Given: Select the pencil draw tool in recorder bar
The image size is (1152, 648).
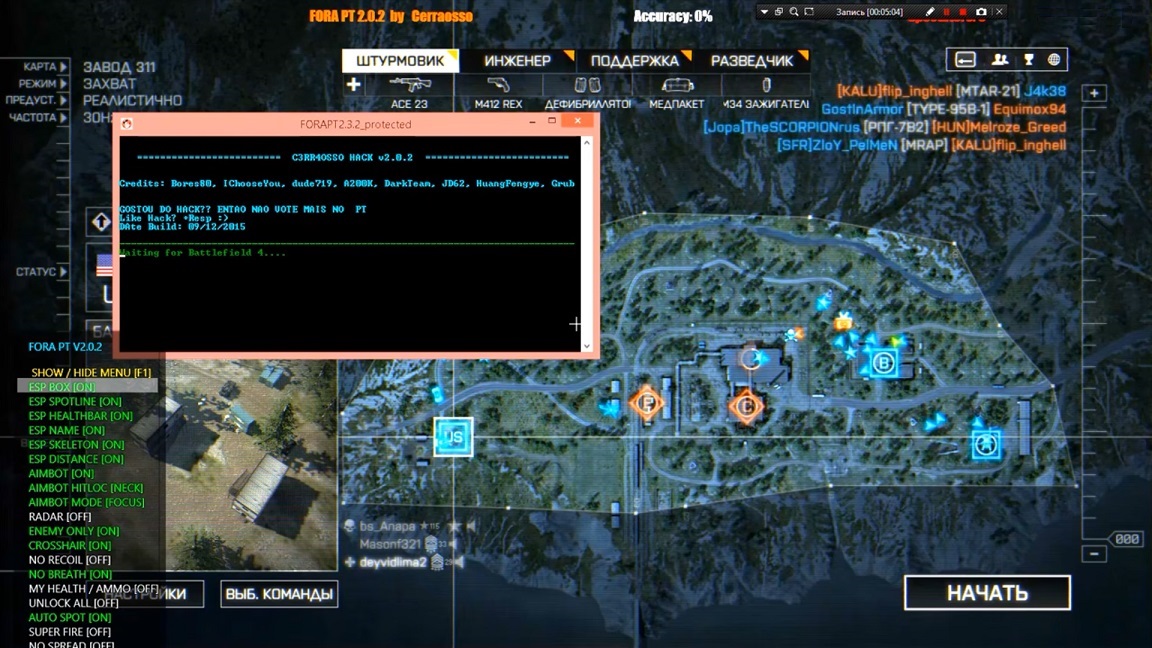Looking at the screenshot, I should click(929, 12).
